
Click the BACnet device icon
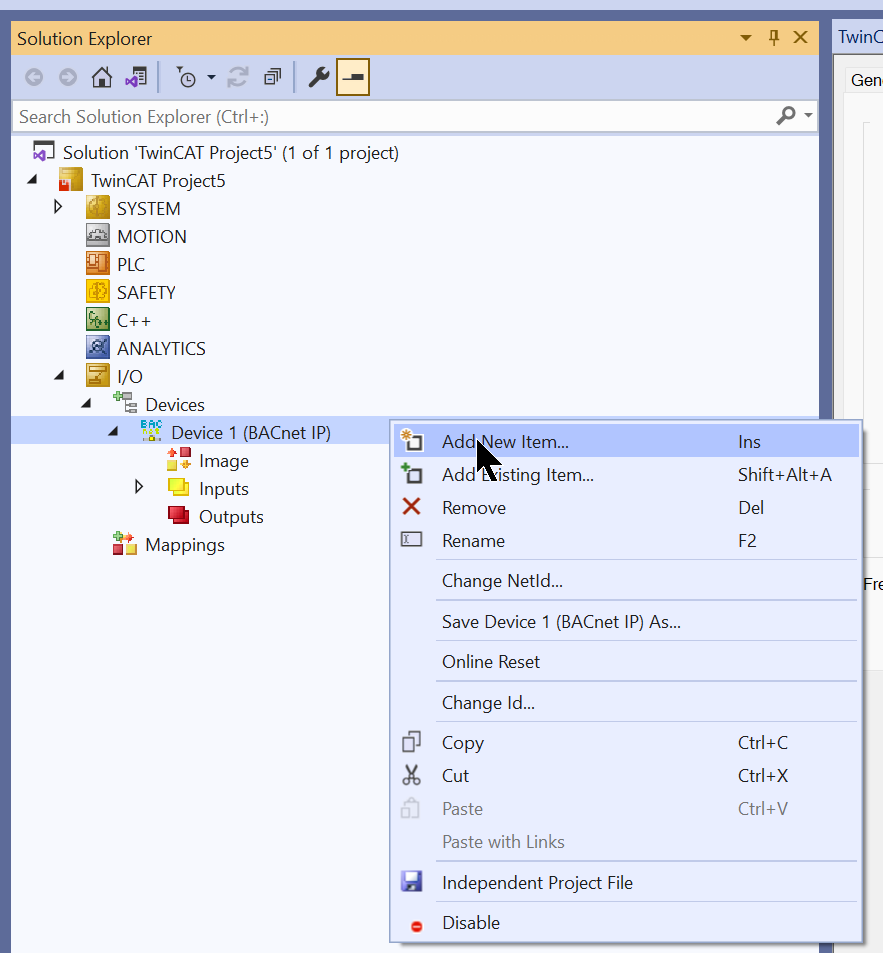151,431
